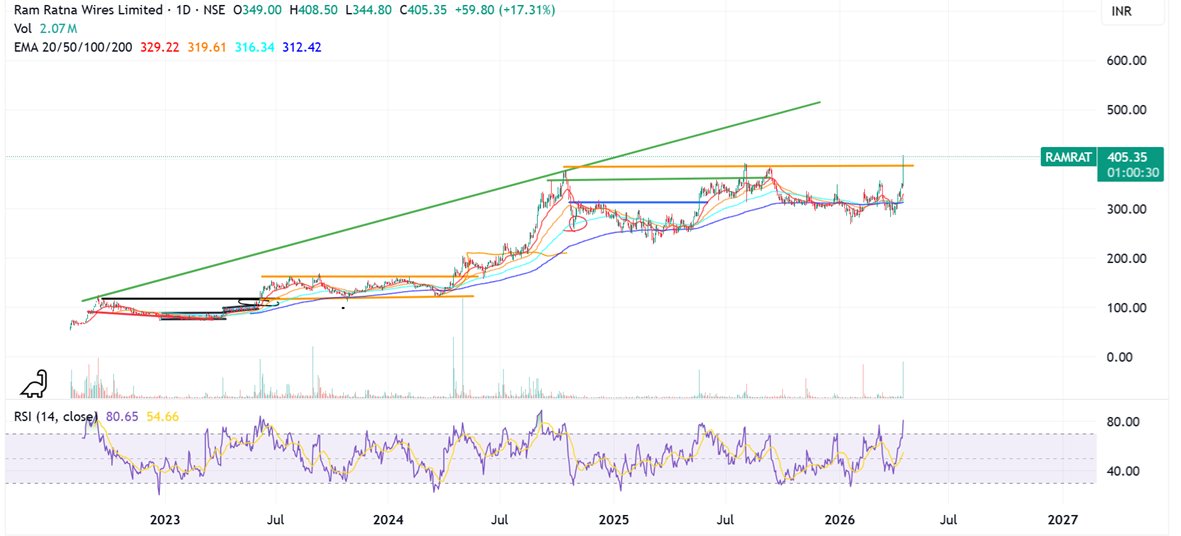The image size is (1181, 536).
Task: Click the dinosaur logo icon near the volume bars
Action: (33, 383)
